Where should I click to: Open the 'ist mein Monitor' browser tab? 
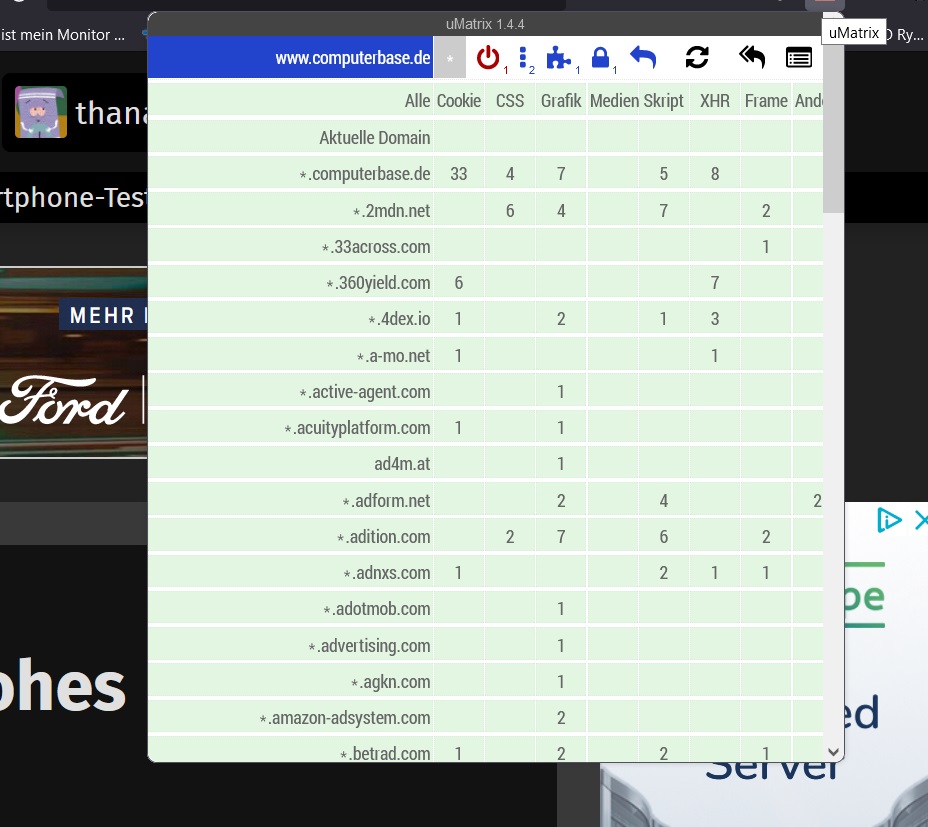click(x=63, y=35)
